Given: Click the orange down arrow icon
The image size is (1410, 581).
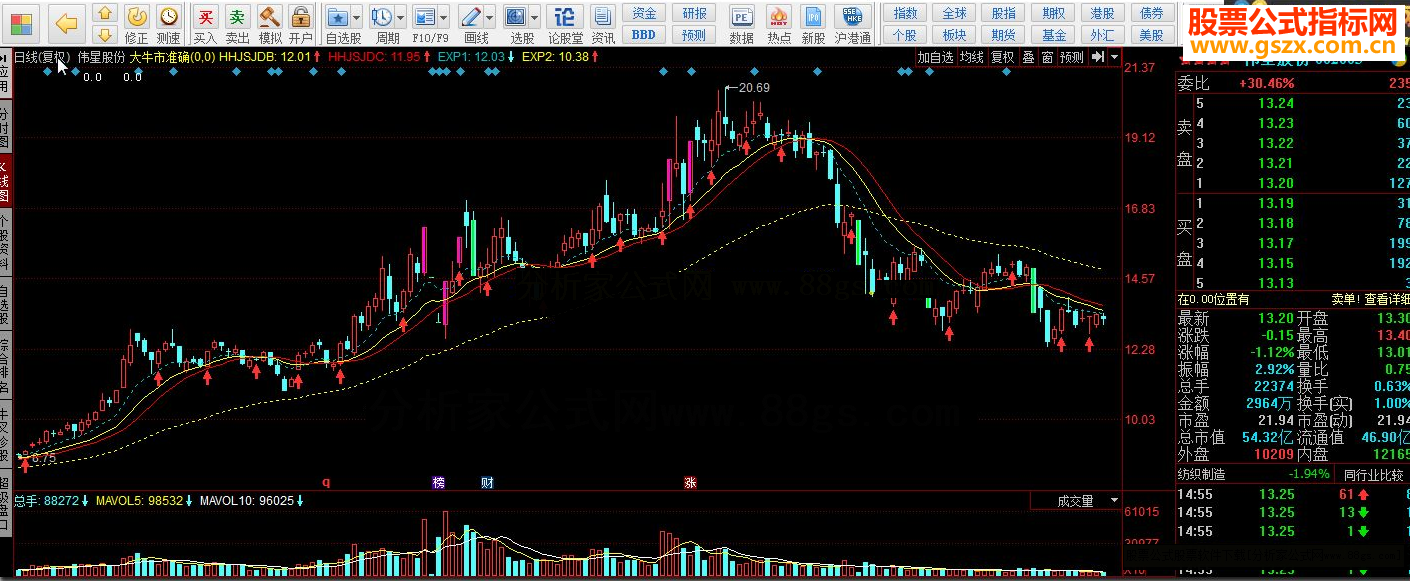Looking at the screenshot, I should coord(104,35).
